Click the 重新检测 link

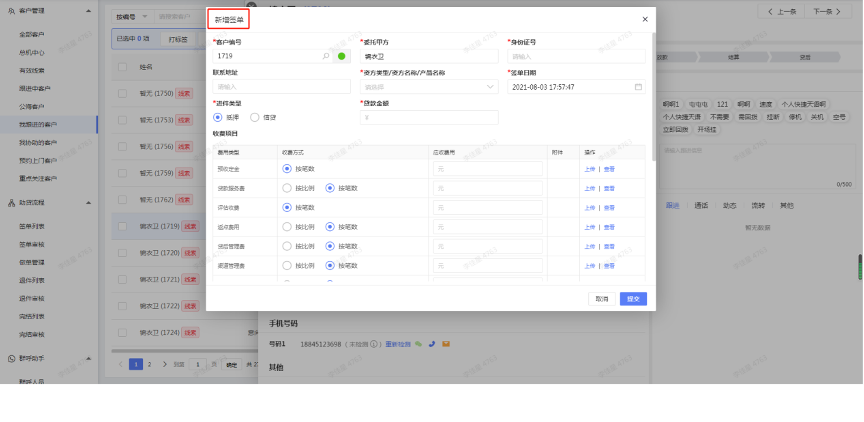point(397,344)
